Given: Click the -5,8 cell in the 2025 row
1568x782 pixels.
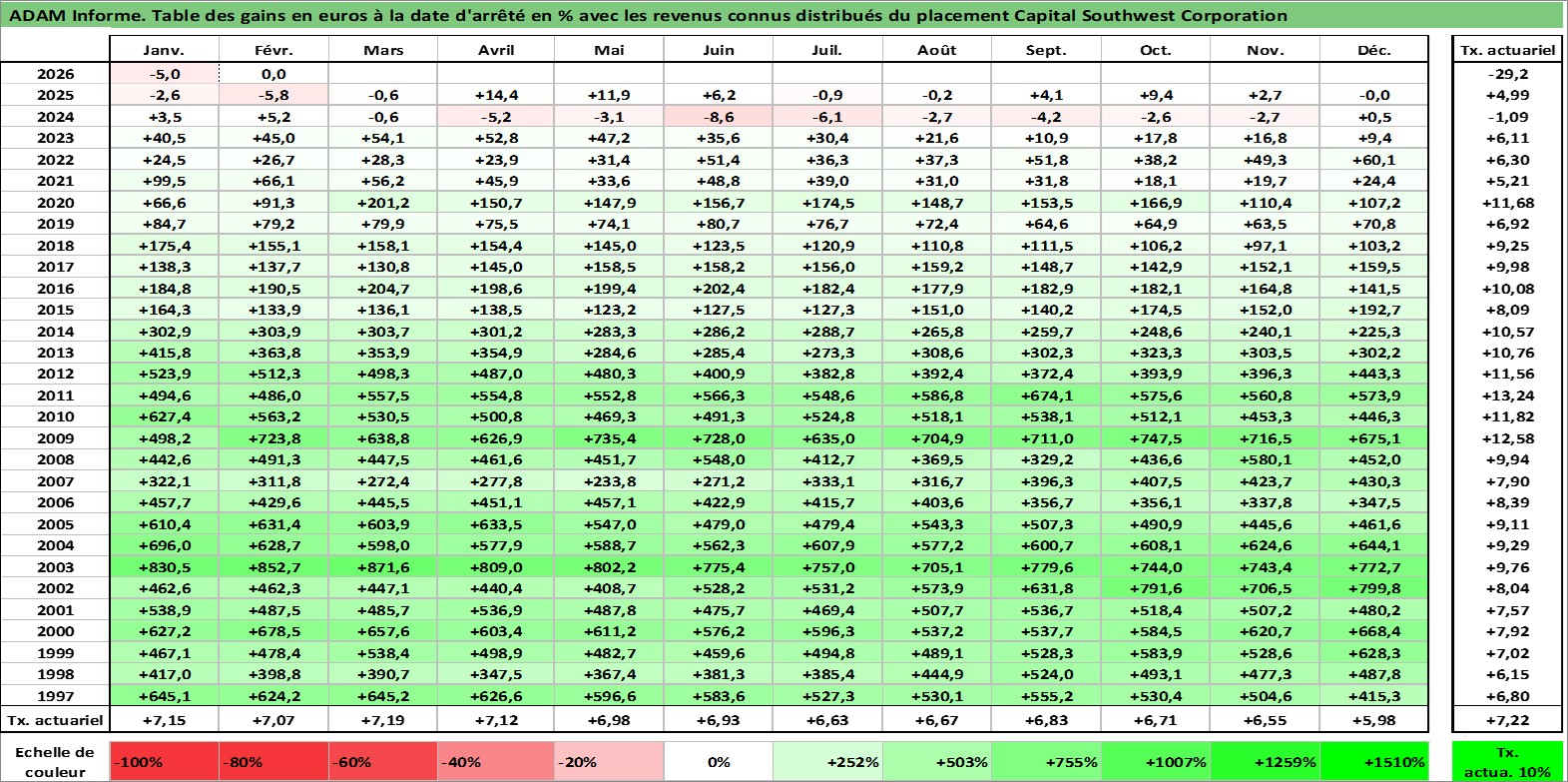Looking at the screenshot, I should [x=273, y=95].
